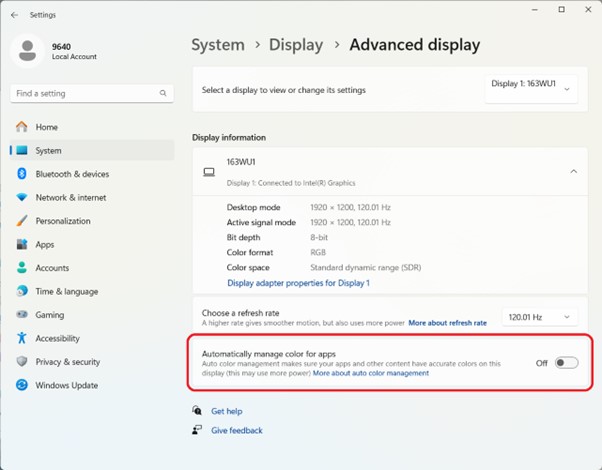602x470 pixels.
Task: Click the Personalization paintbrush icon
Action: pyautogui.click(x=21, y=221)
